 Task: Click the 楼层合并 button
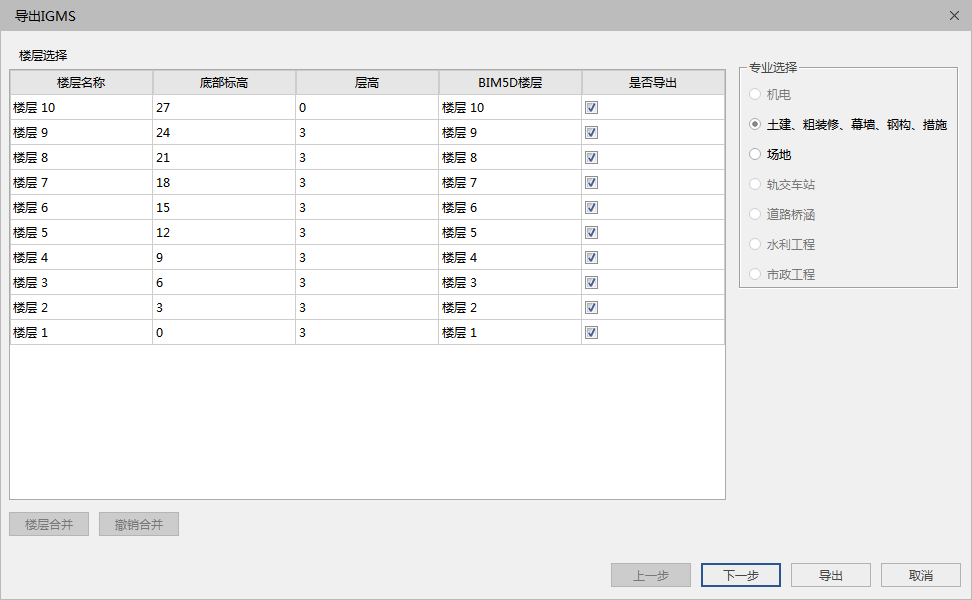(x=49, y=524)
